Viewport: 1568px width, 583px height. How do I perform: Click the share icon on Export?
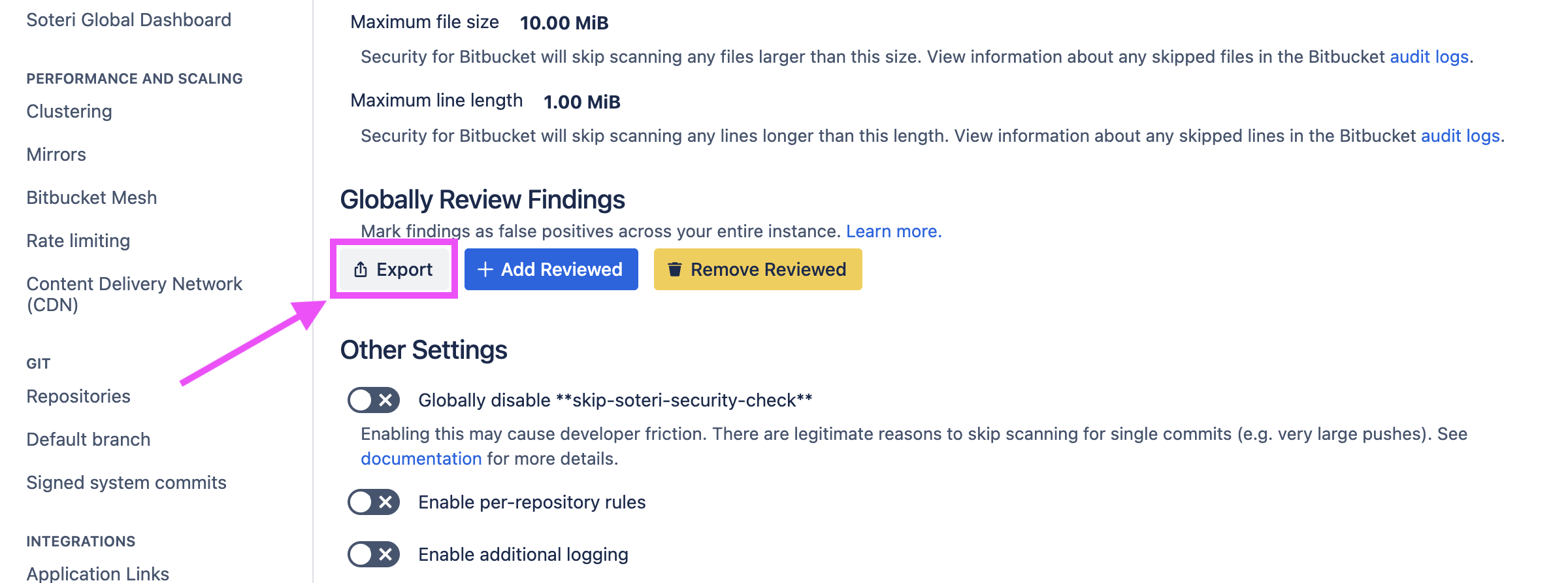[361, 269]
